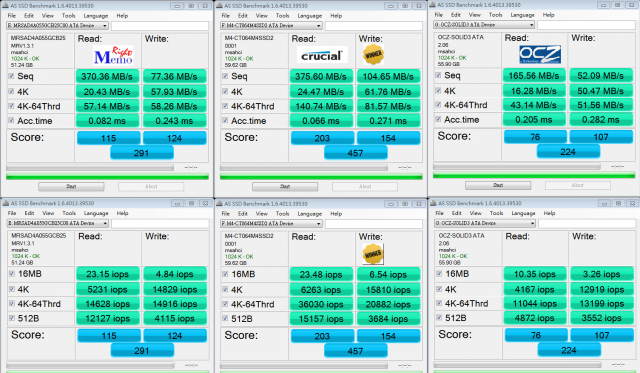640x373 pixels.
Task: Toggle 16MB checkbox in the OCZ iops window
Action: tap(439, 273)
